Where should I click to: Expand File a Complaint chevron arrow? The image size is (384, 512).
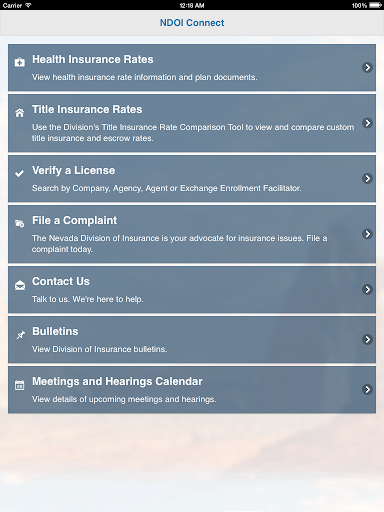coord(367,234)
